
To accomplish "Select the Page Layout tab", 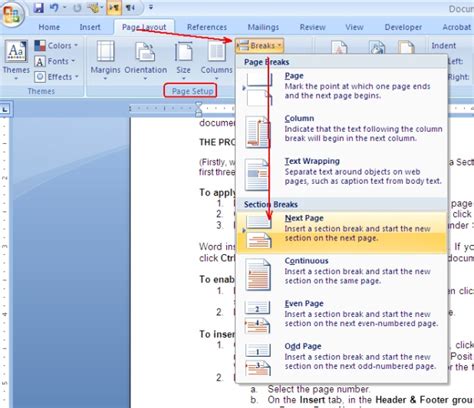I will (144, 27).
